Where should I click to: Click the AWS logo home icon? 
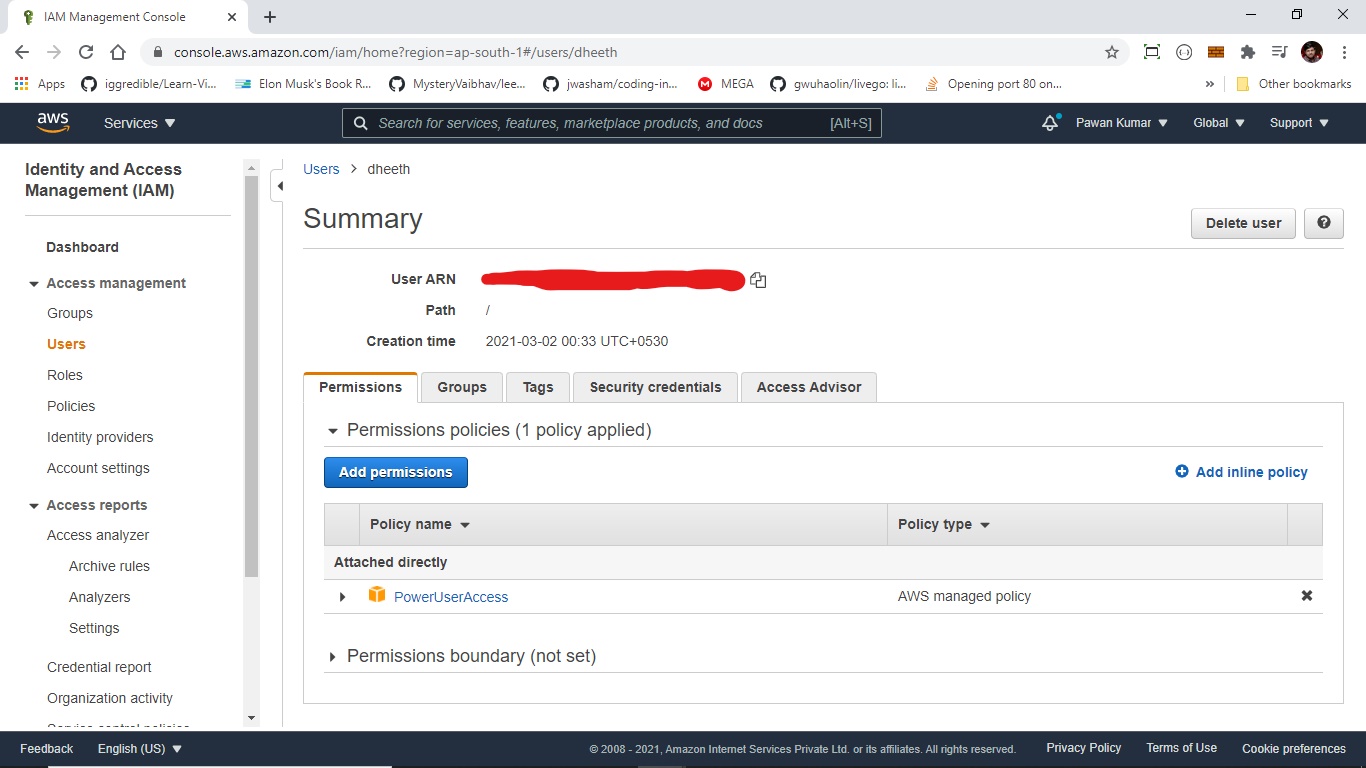tap(52, 122)
